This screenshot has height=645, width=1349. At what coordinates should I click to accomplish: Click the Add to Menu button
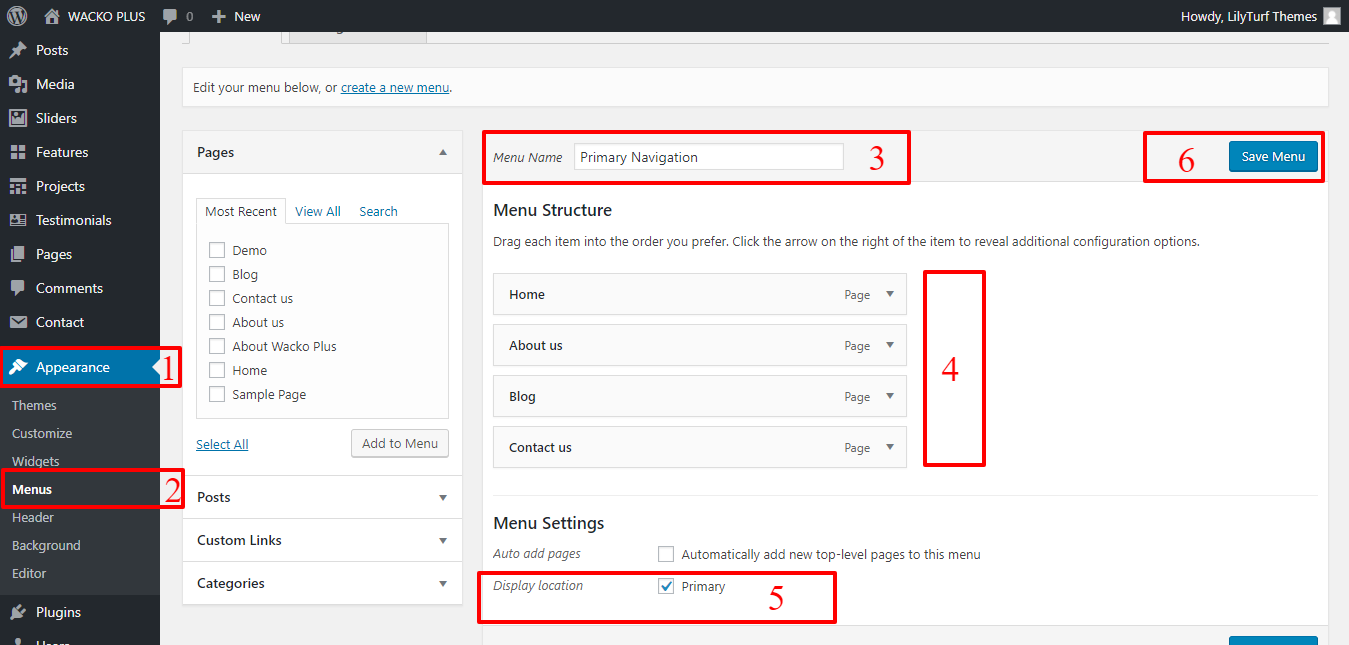tap(400, 443)
